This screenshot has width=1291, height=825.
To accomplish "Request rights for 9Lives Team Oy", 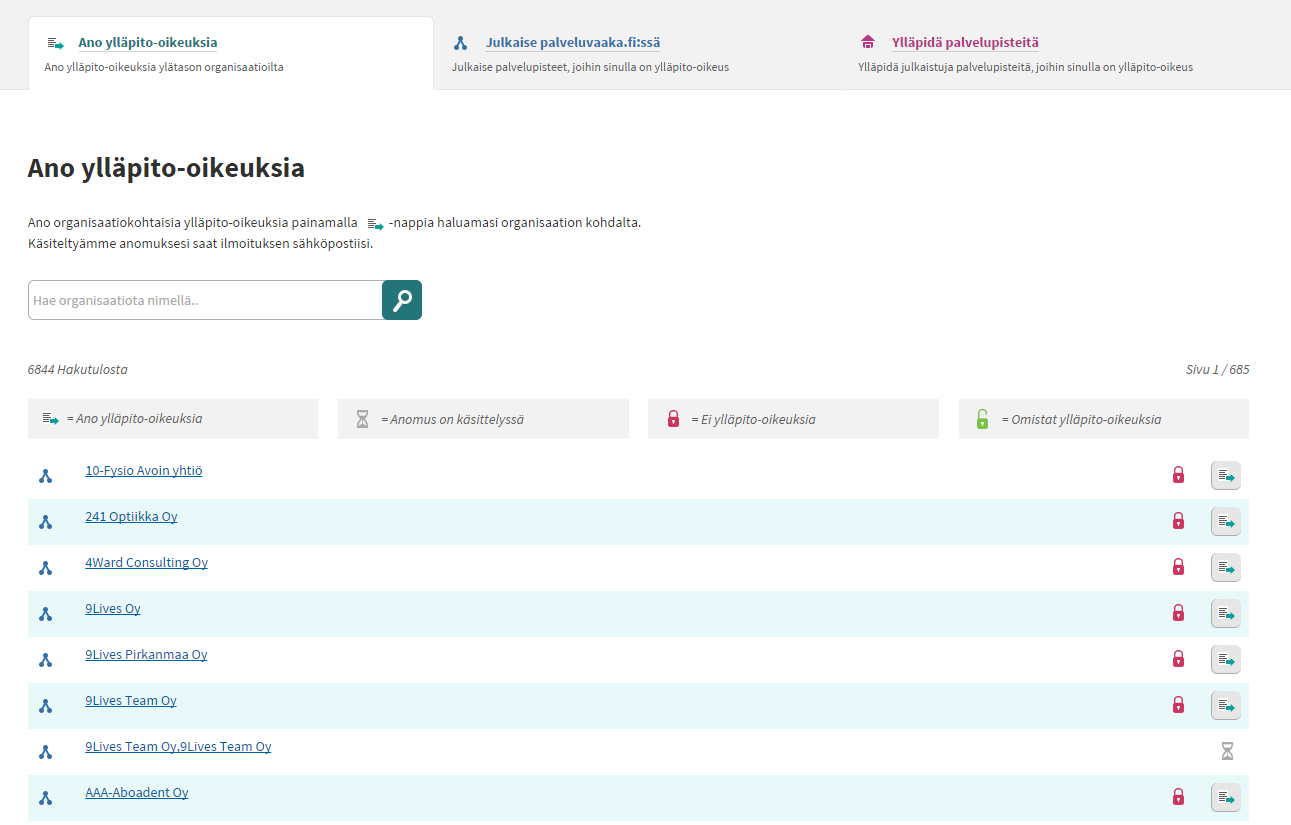I will (1226, 706).
